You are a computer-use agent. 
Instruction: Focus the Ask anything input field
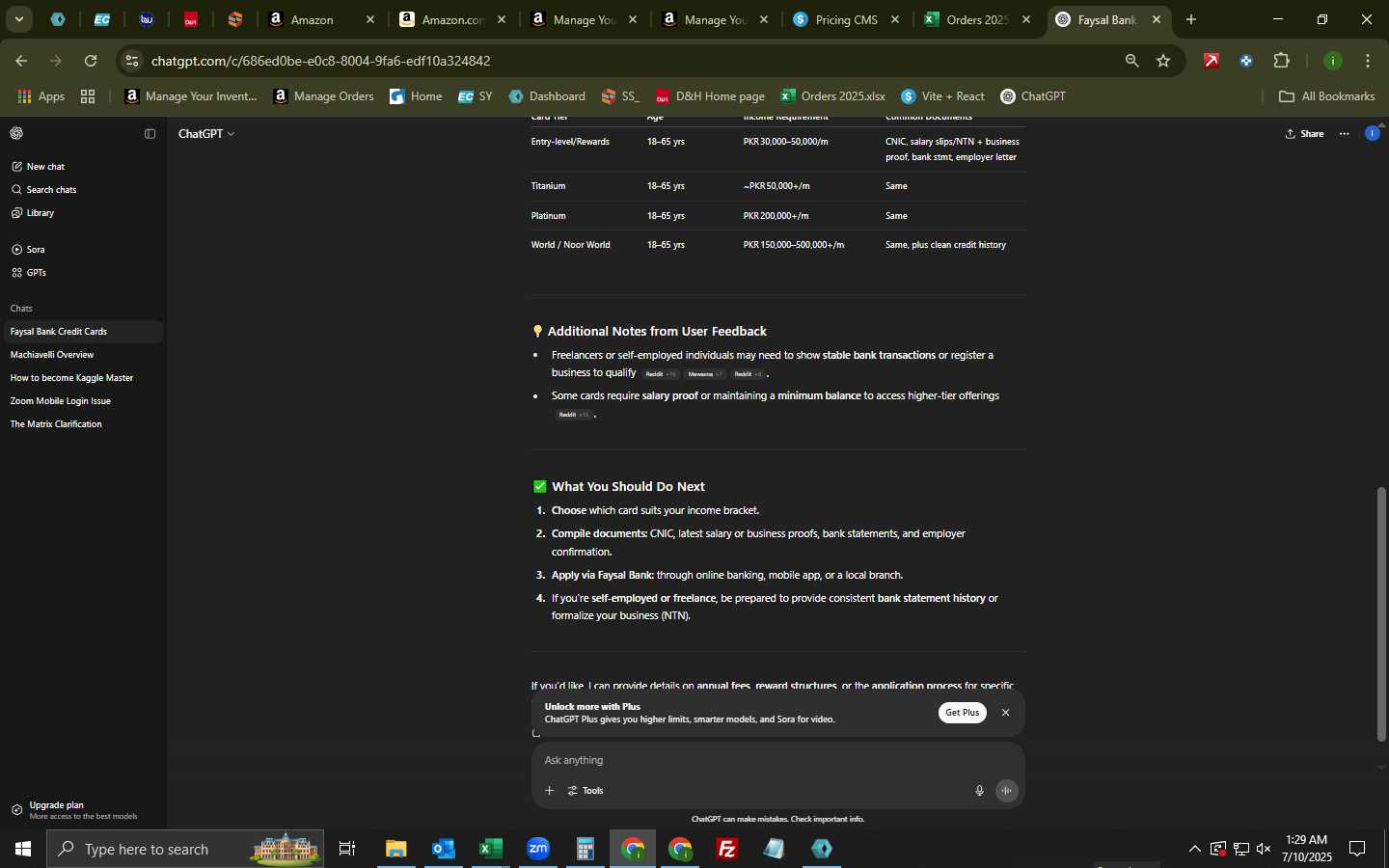coord(776,761)
